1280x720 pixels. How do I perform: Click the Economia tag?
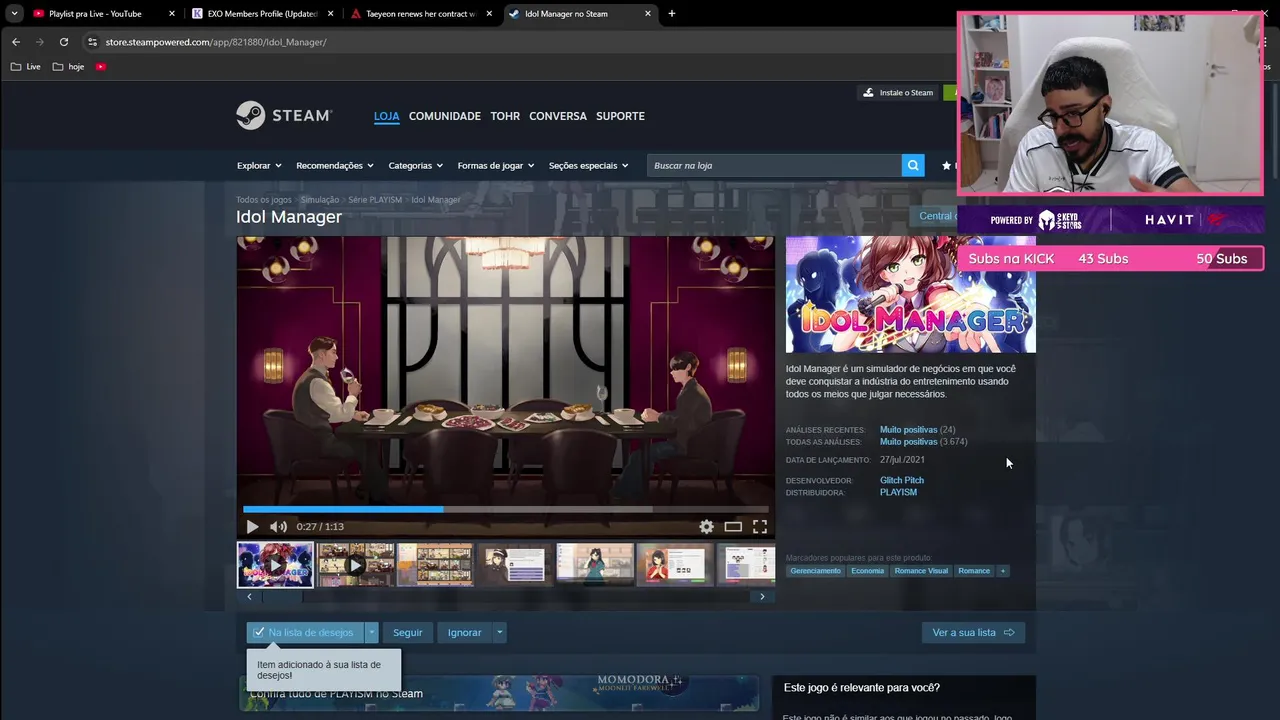coord(867,571)
